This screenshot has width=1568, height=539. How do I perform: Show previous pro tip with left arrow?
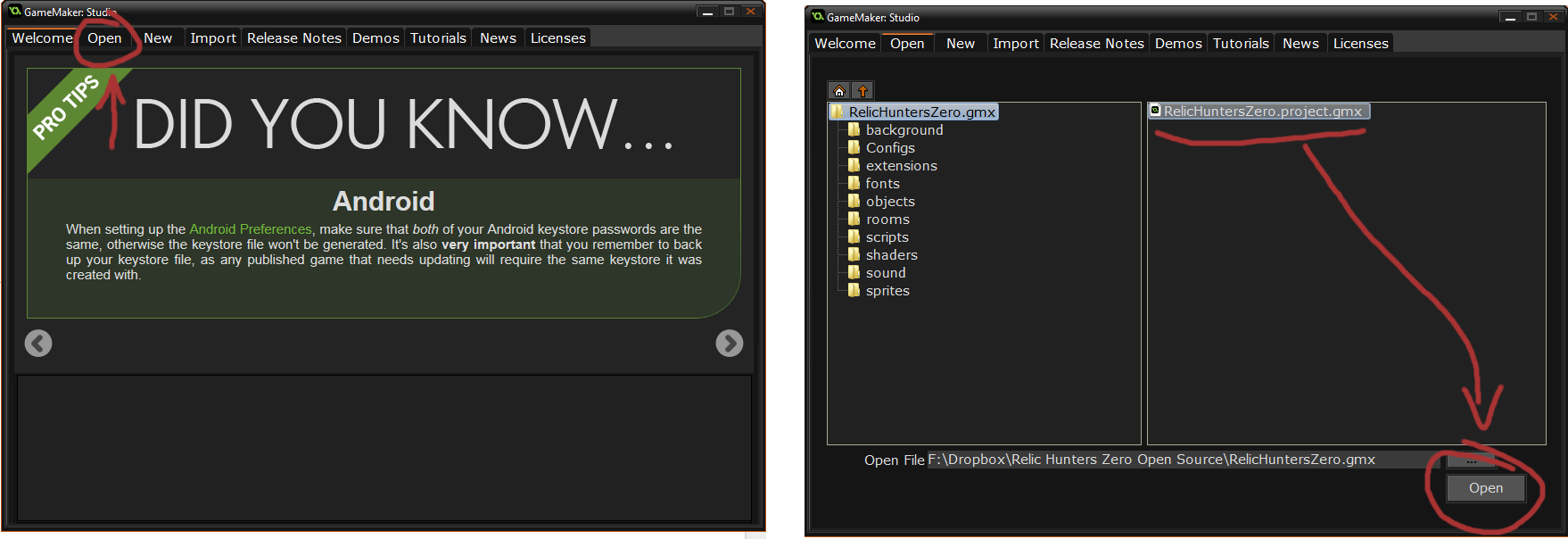click(38, 344)
